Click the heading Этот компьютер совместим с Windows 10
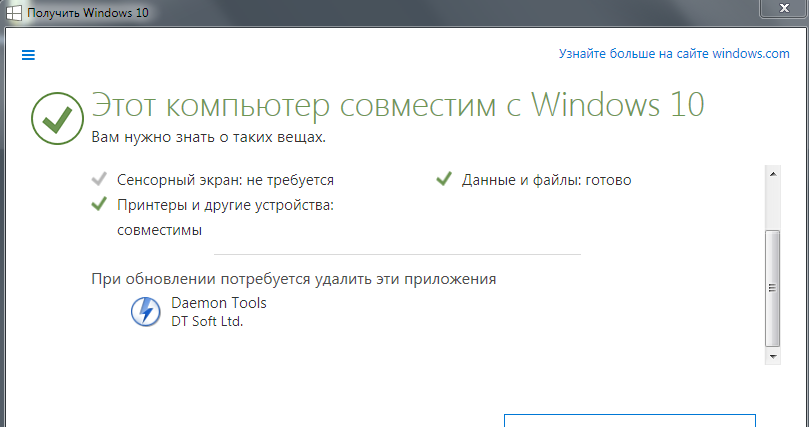 coord(398,105)
